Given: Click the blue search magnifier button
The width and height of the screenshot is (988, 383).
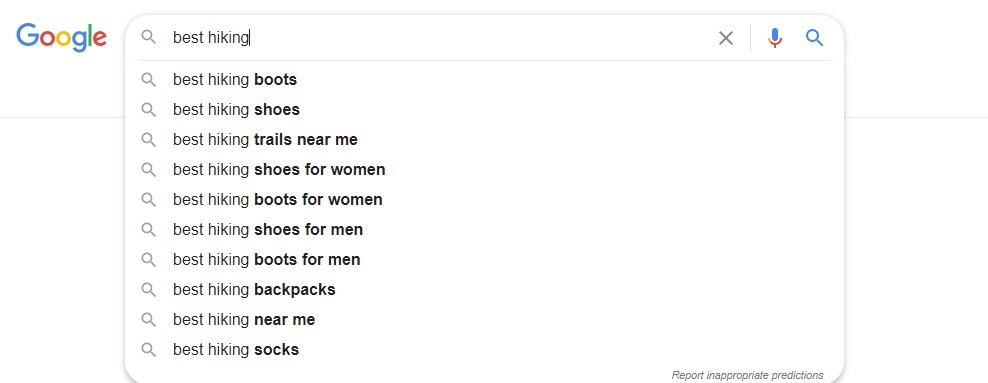Looking at the screenshot, I should point(815,38).
